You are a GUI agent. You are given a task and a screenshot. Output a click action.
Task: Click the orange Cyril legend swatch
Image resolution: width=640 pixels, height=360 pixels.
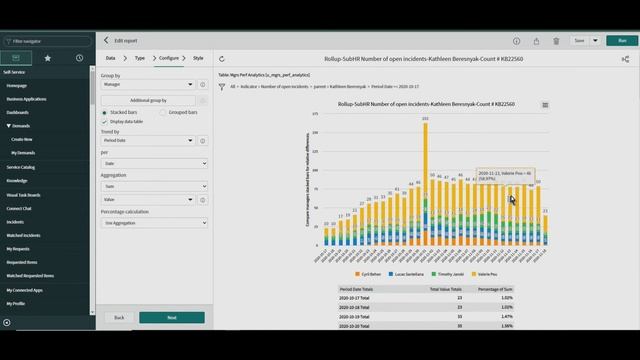coord(357,274)
